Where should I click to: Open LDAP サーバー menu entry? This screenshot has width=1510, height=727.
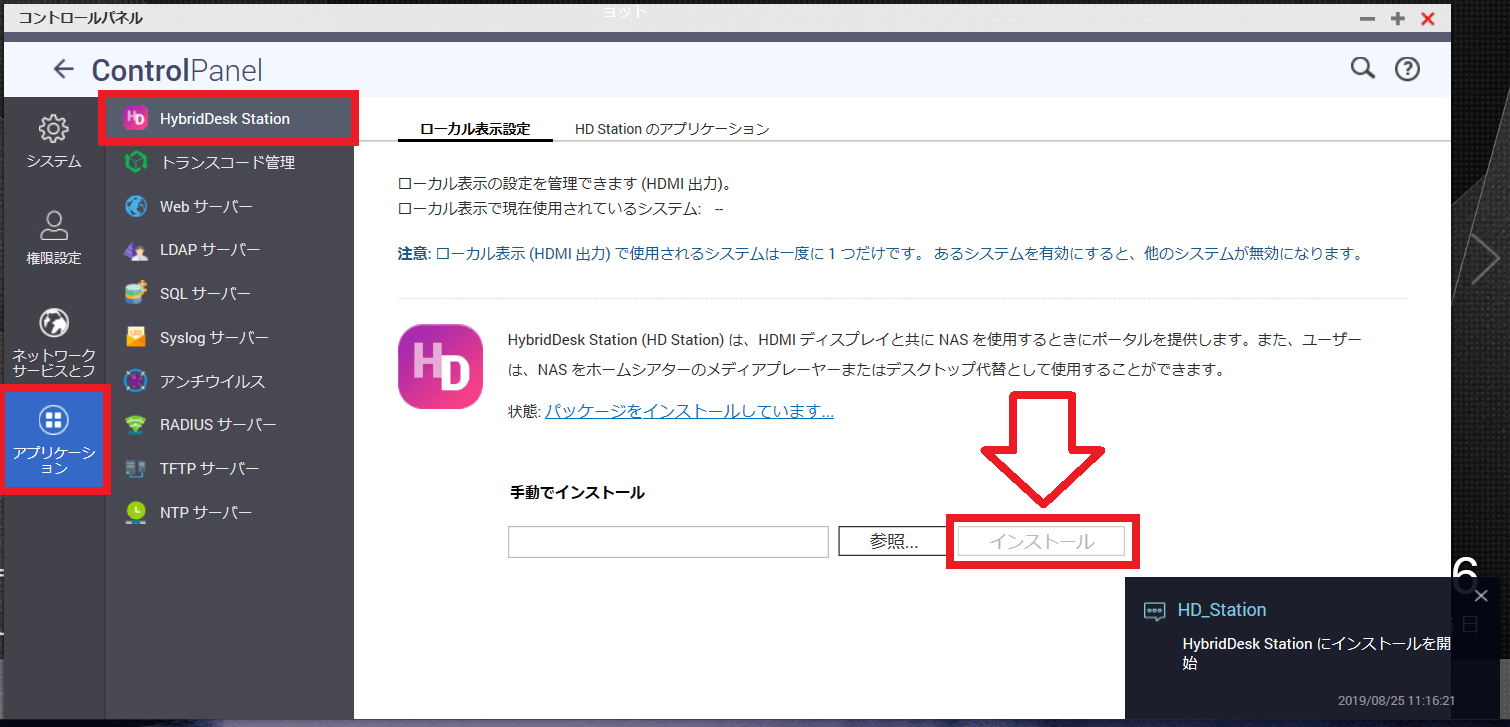tap(229, 250)
